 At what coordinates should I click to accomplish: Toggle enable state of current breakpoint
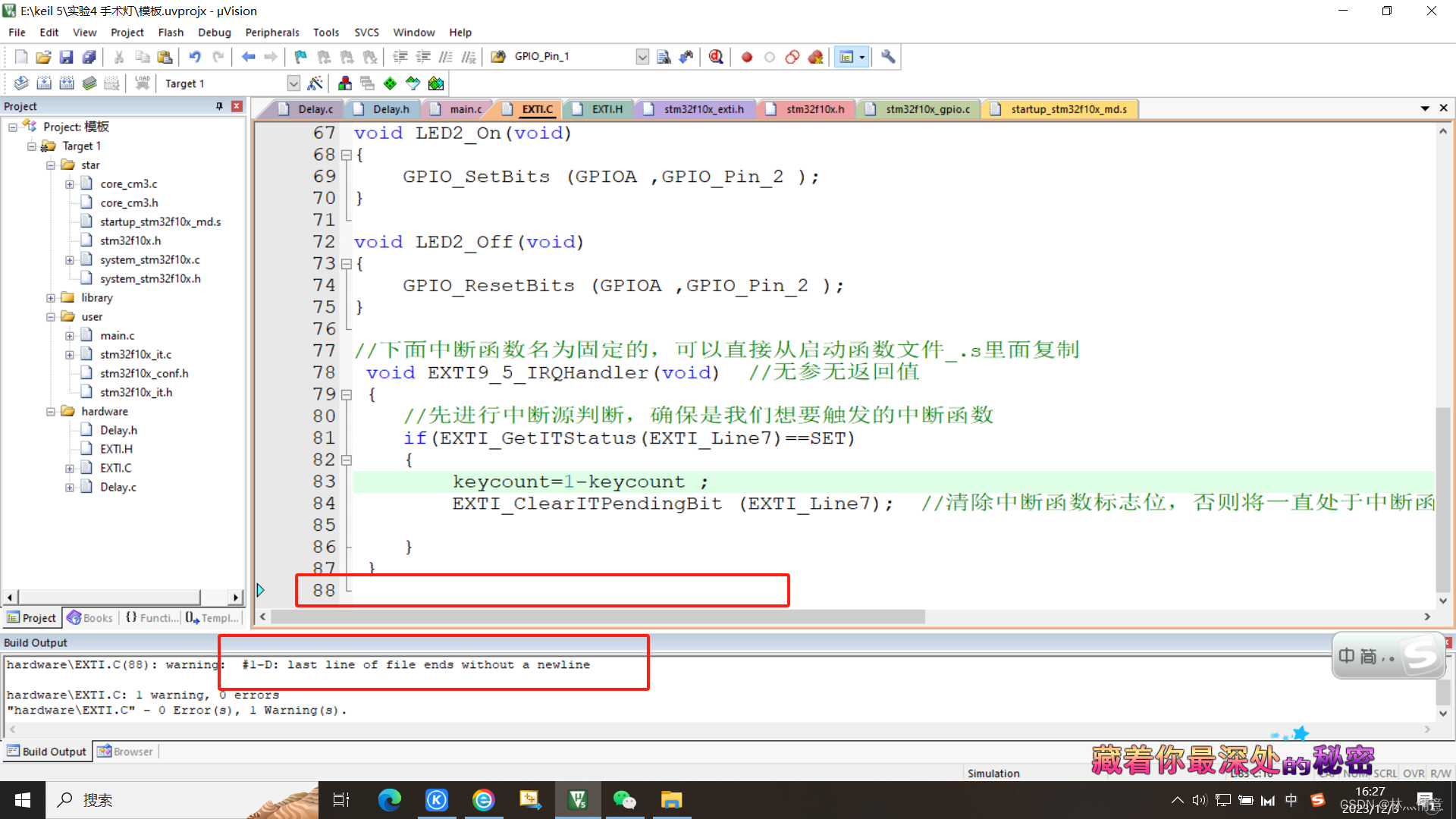click(x=770, y=56)
